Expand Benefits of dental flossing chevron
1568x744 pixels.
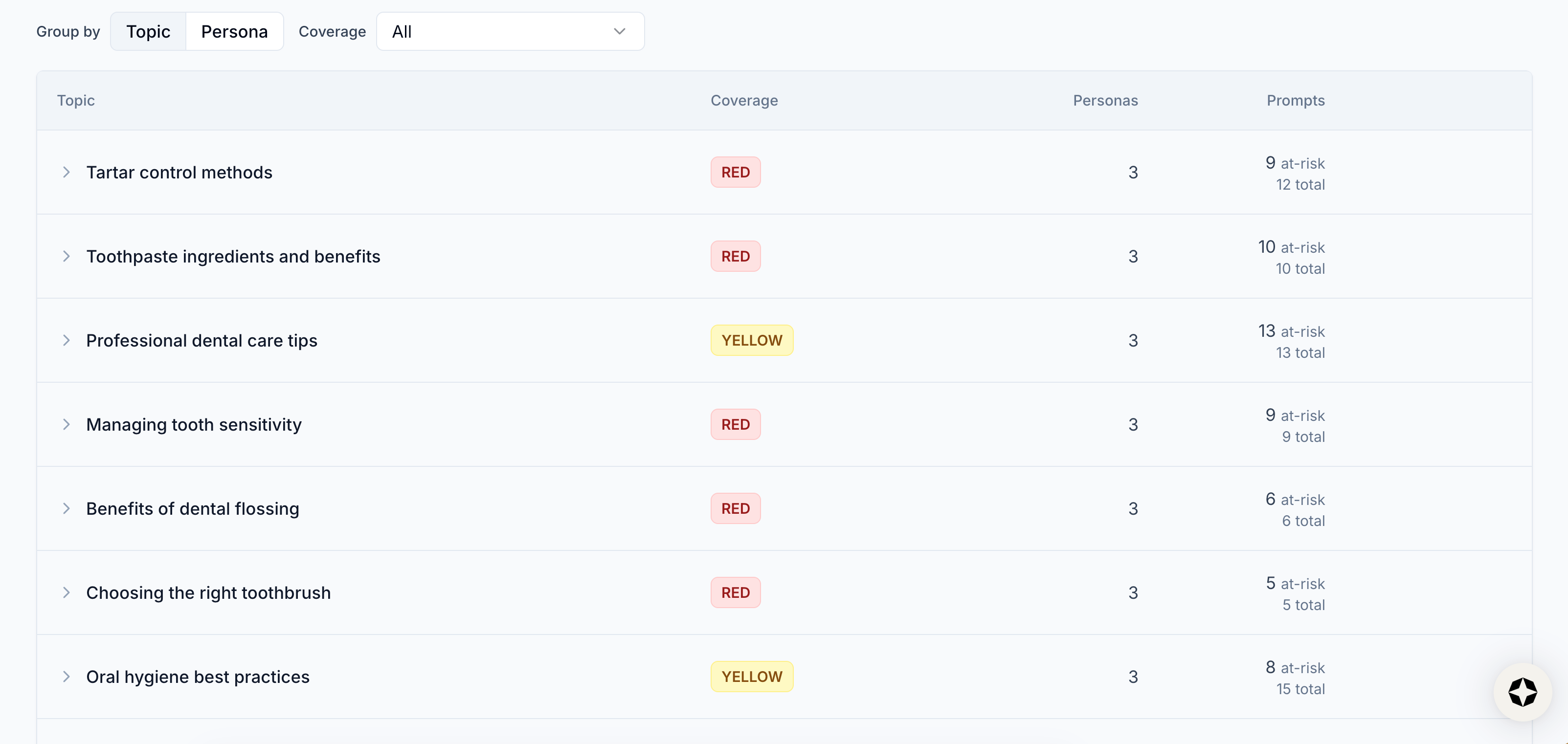[67, 508]
